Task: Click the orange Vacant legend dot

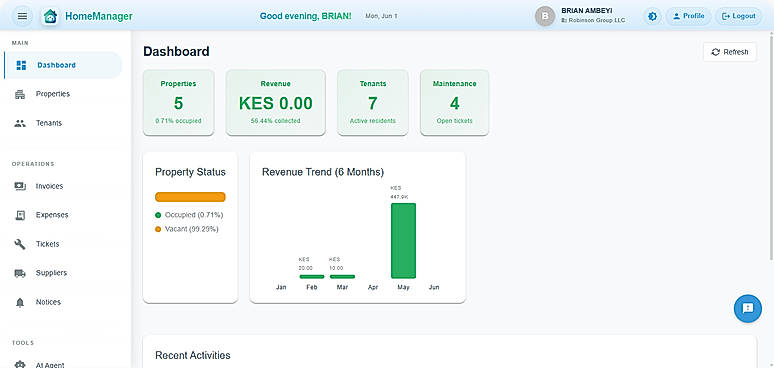Action: tap(158, 229)
